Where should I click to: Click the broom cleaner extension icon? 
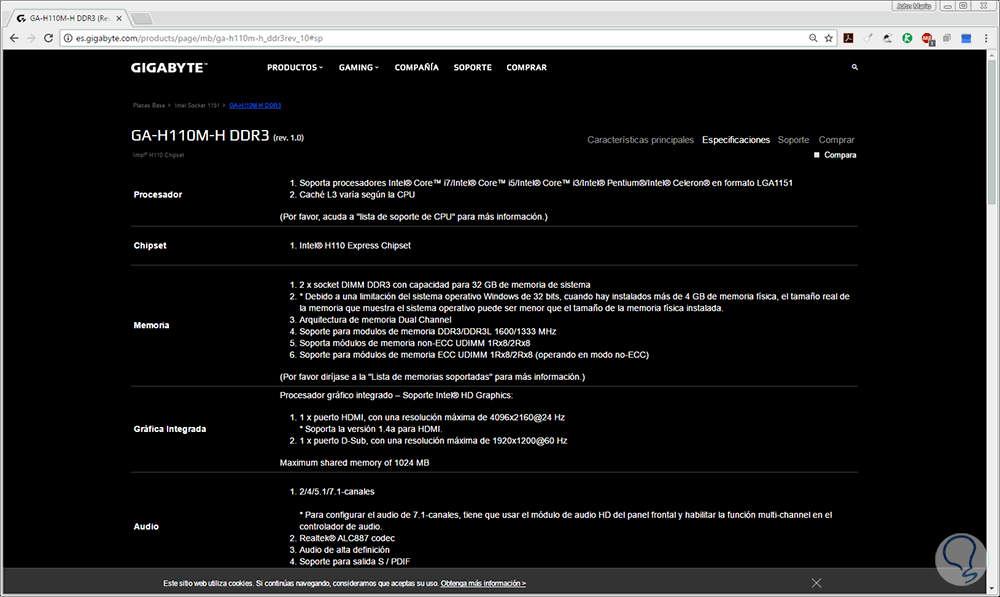(x=868, y=38)
